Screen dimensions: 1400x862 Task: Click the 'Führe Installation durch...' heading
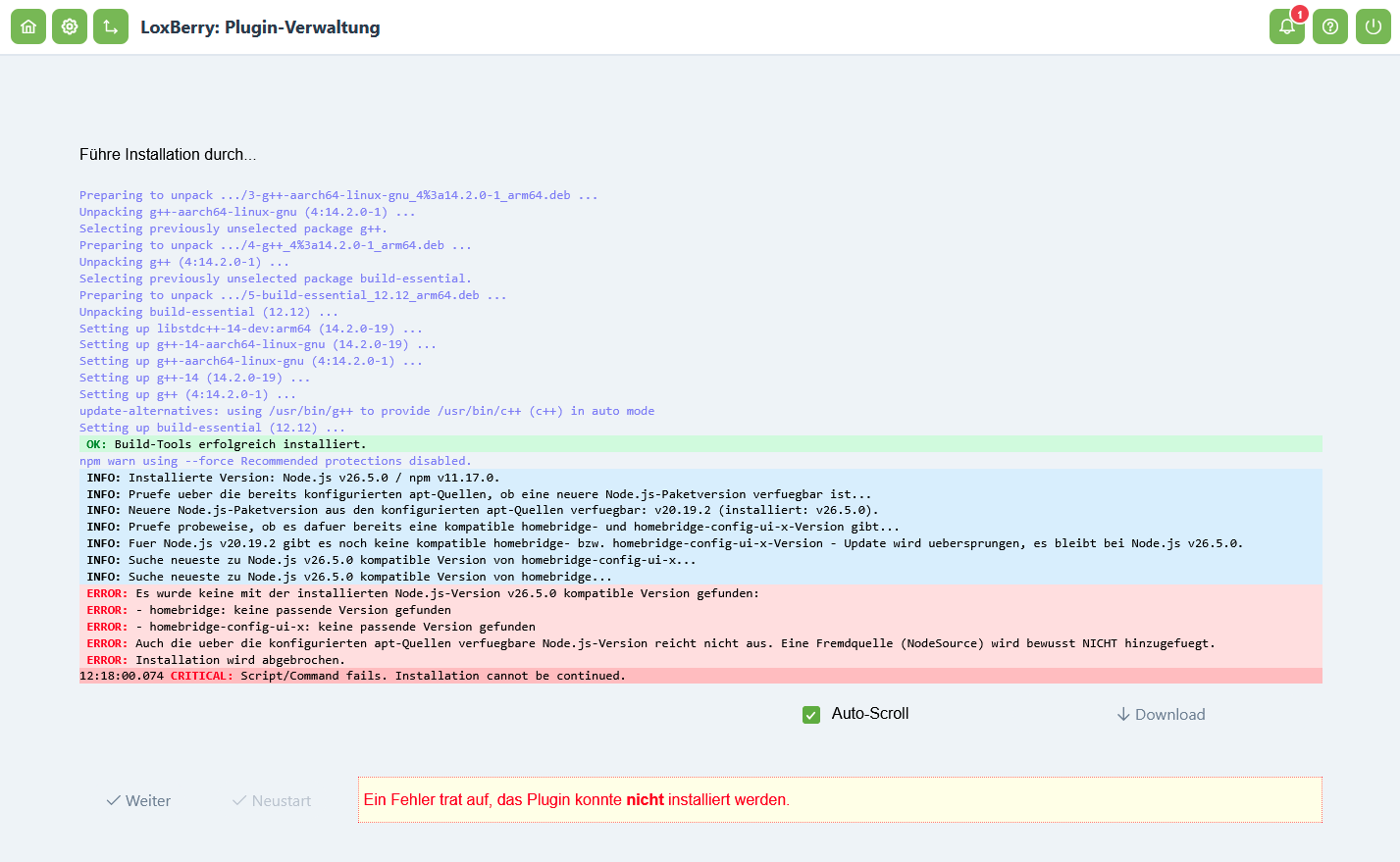point(168,155)
